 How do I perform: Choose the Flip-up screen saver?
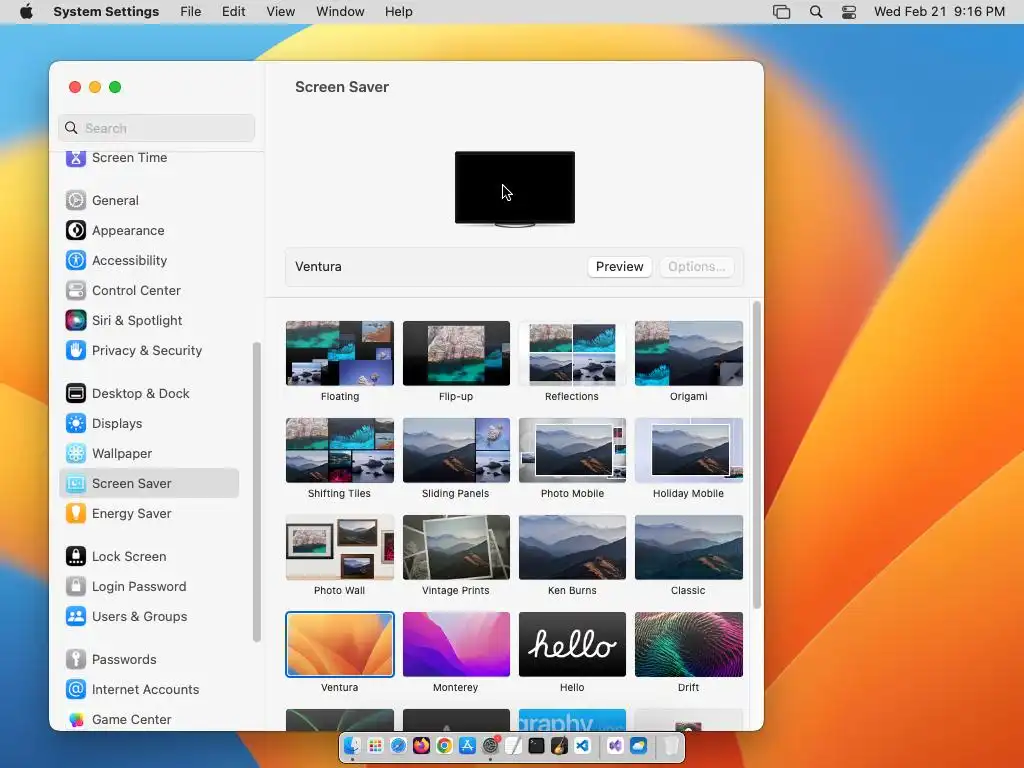(456, 353)
